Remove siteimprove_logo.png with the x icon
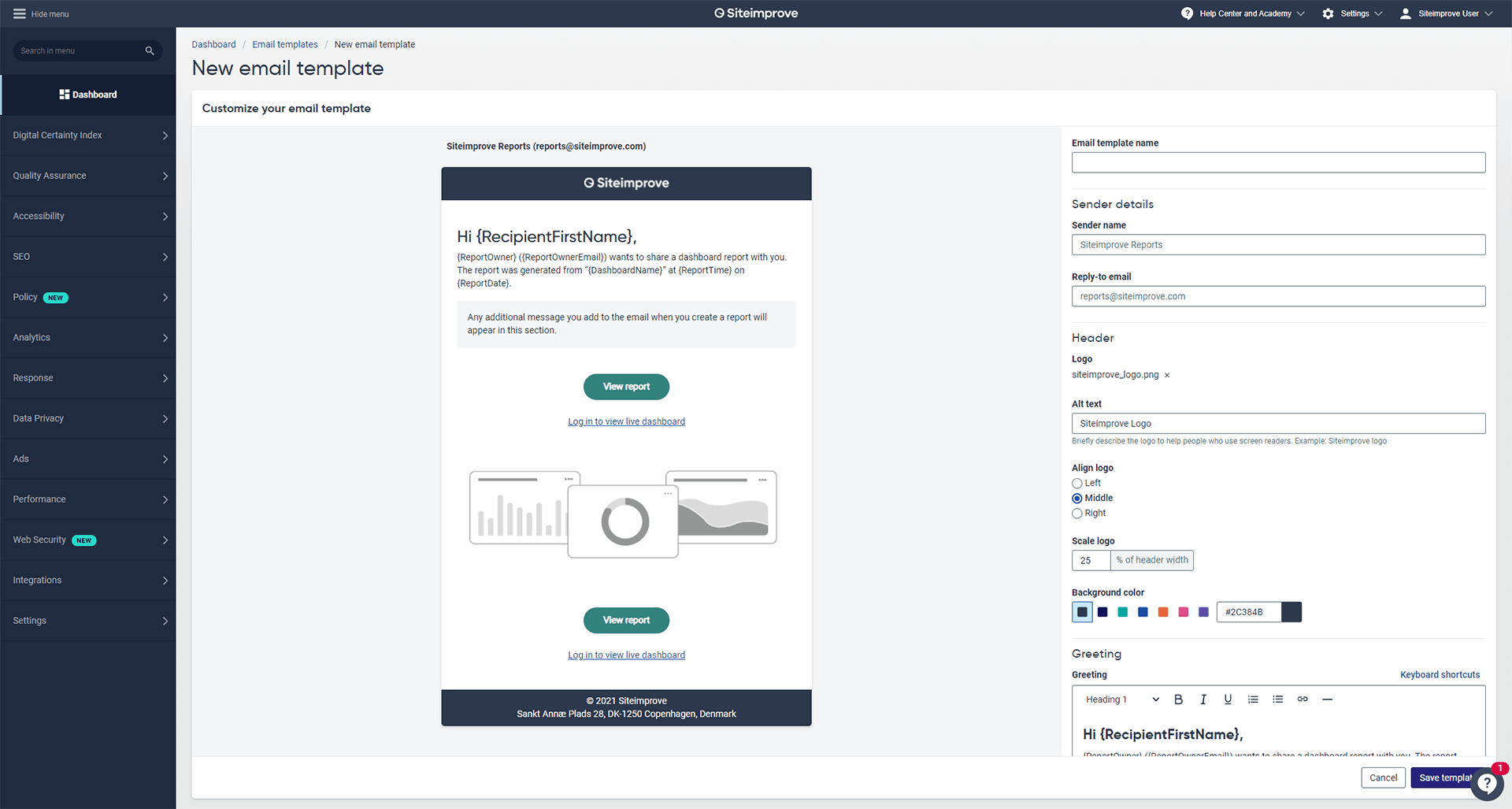 1167,375
